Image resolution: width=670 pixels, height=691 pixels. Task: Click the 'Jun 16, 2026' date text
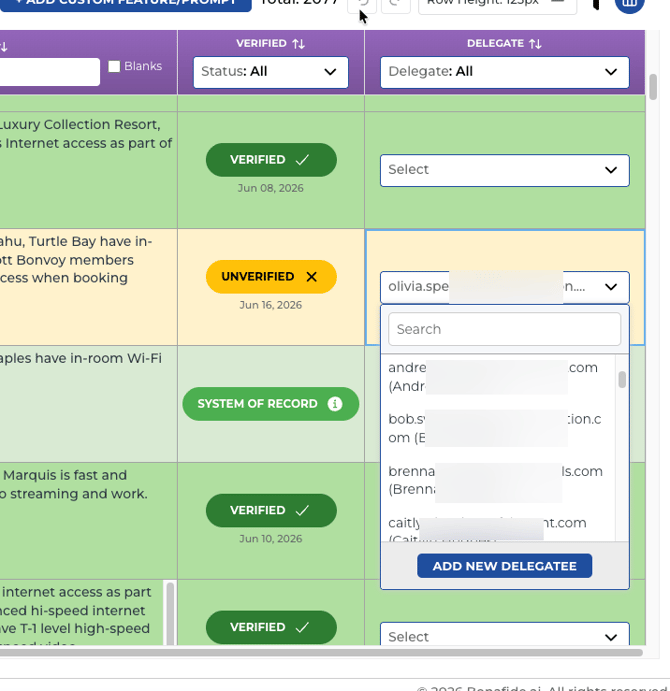tap(271, 305)
